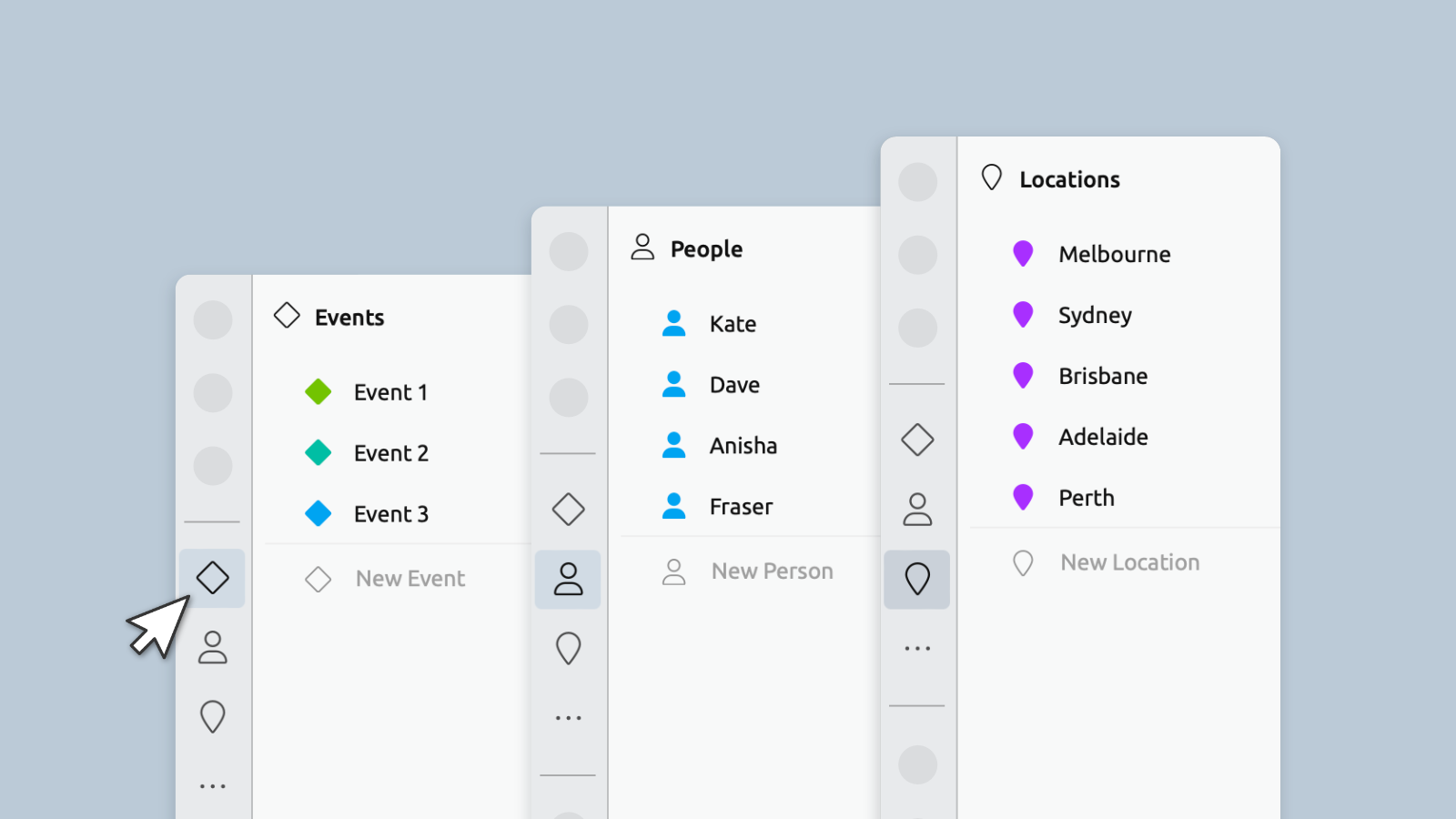Image resolution: width=1456 pixels, height=819 pixels.
Task: Click the Locations panel title
Action: [1069, 179]
